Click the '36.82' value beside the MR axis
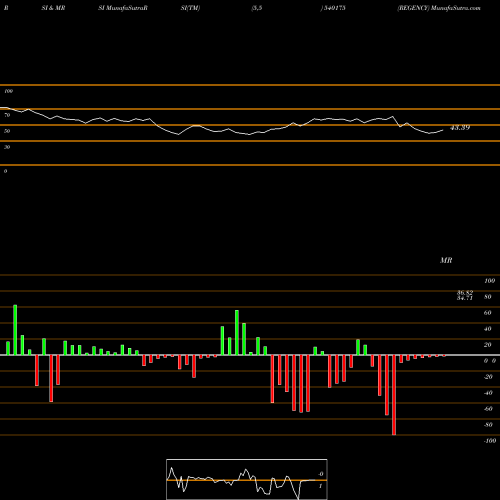The image size is (500, 500). (465, 293)
